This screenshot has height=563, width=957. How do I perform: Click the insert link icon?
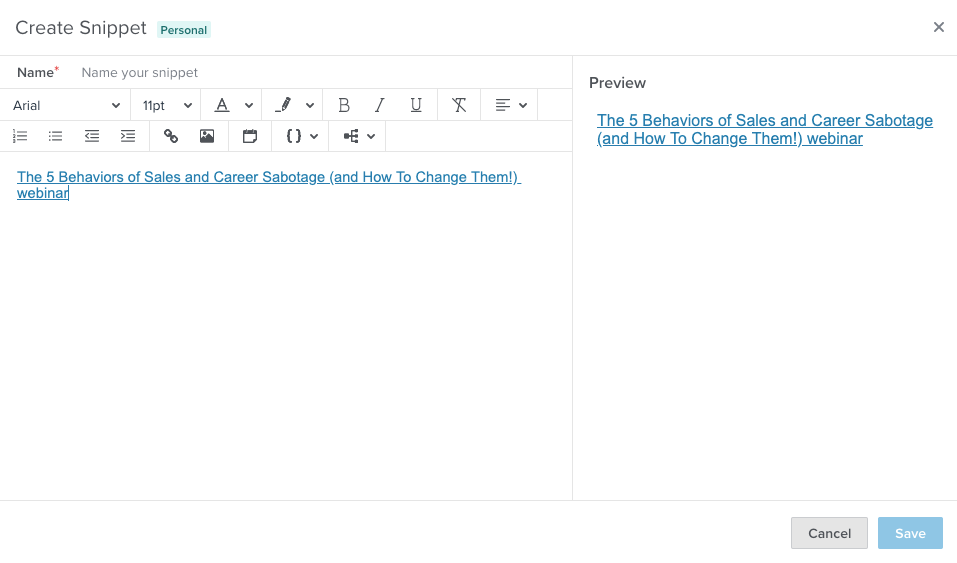(171, 136)
